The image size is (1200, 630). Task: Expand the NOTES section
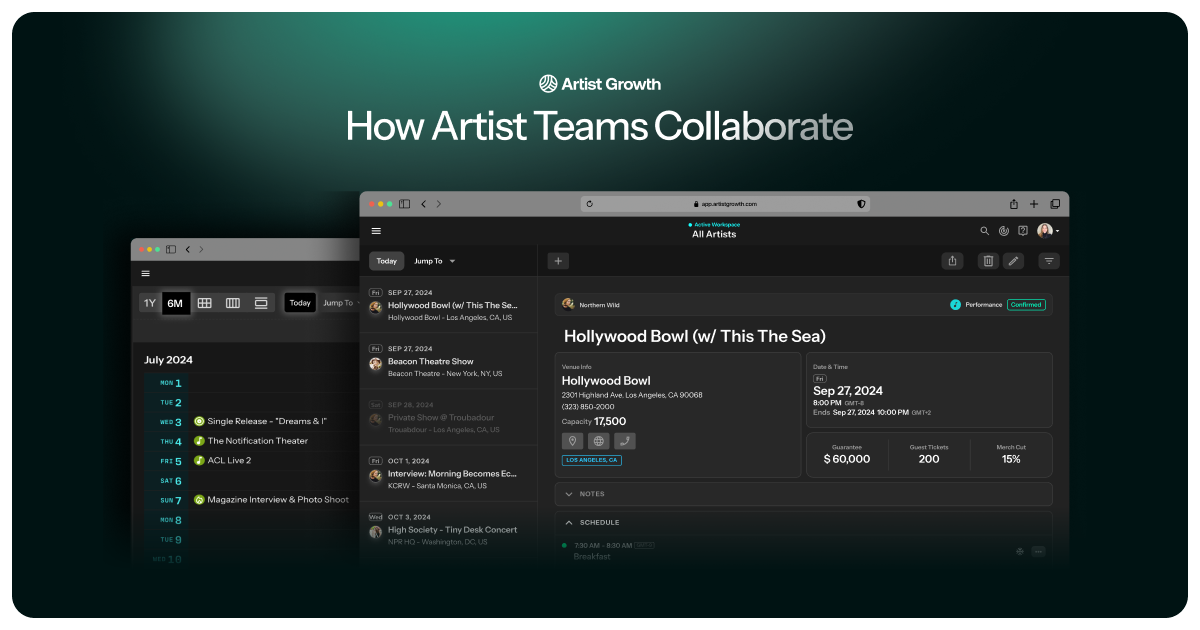(804, 494)
